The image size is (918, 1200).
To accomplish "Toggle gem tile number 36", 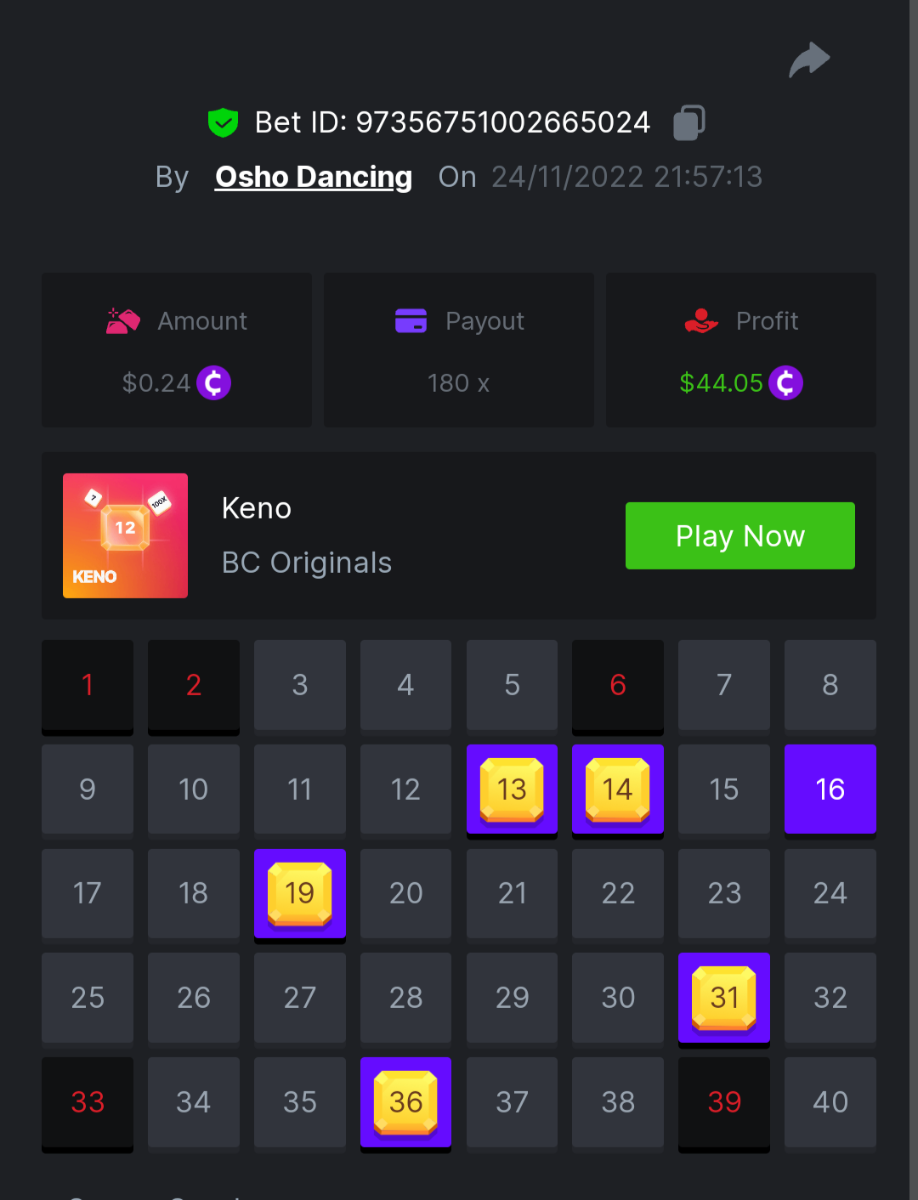I will (406, 1101).
